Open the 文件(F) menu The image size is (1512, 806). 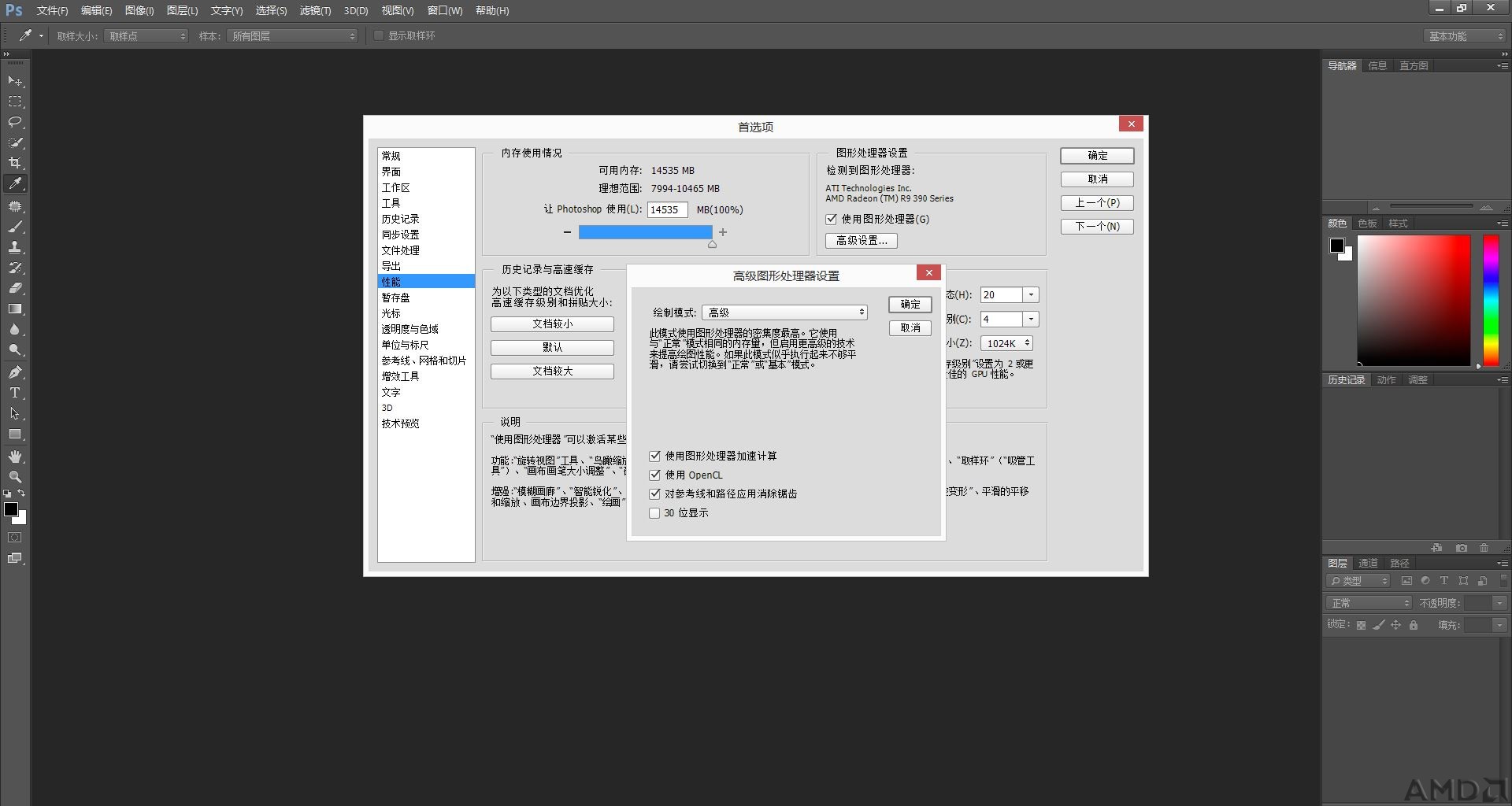[x=52, y=10]
